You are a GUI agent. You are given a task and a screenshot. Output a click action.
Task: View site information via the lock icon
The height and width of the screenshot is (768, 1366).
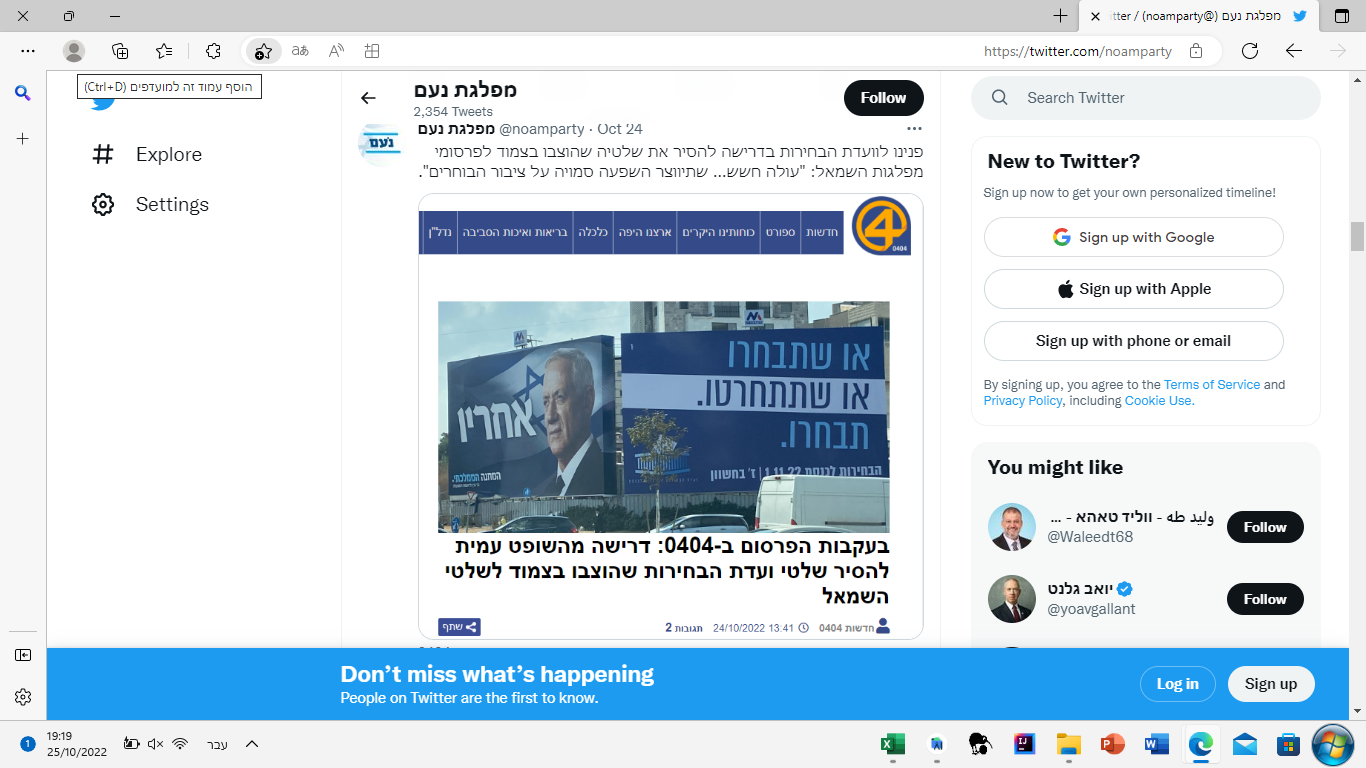[1196, 51]
